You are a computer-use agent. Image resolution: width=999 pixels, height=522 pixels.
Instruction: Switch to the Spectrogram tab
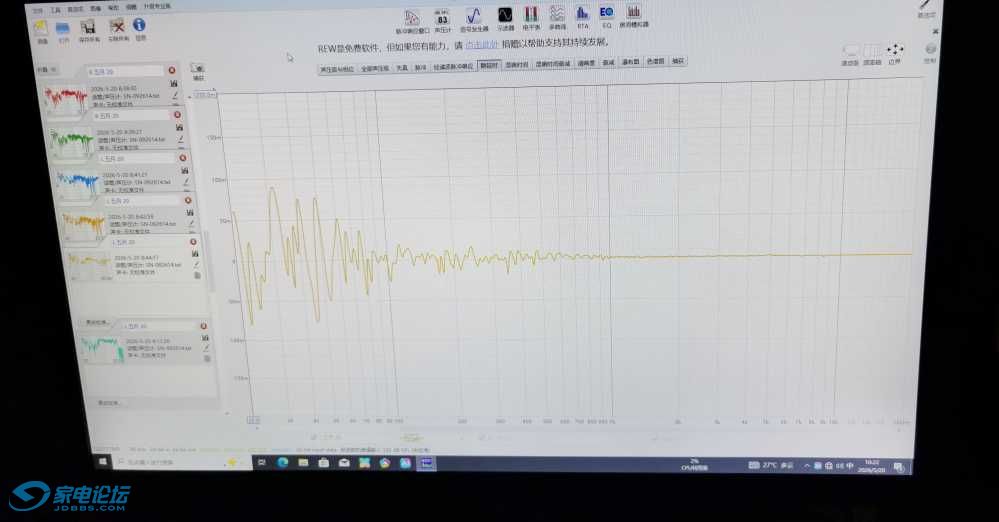655,61
